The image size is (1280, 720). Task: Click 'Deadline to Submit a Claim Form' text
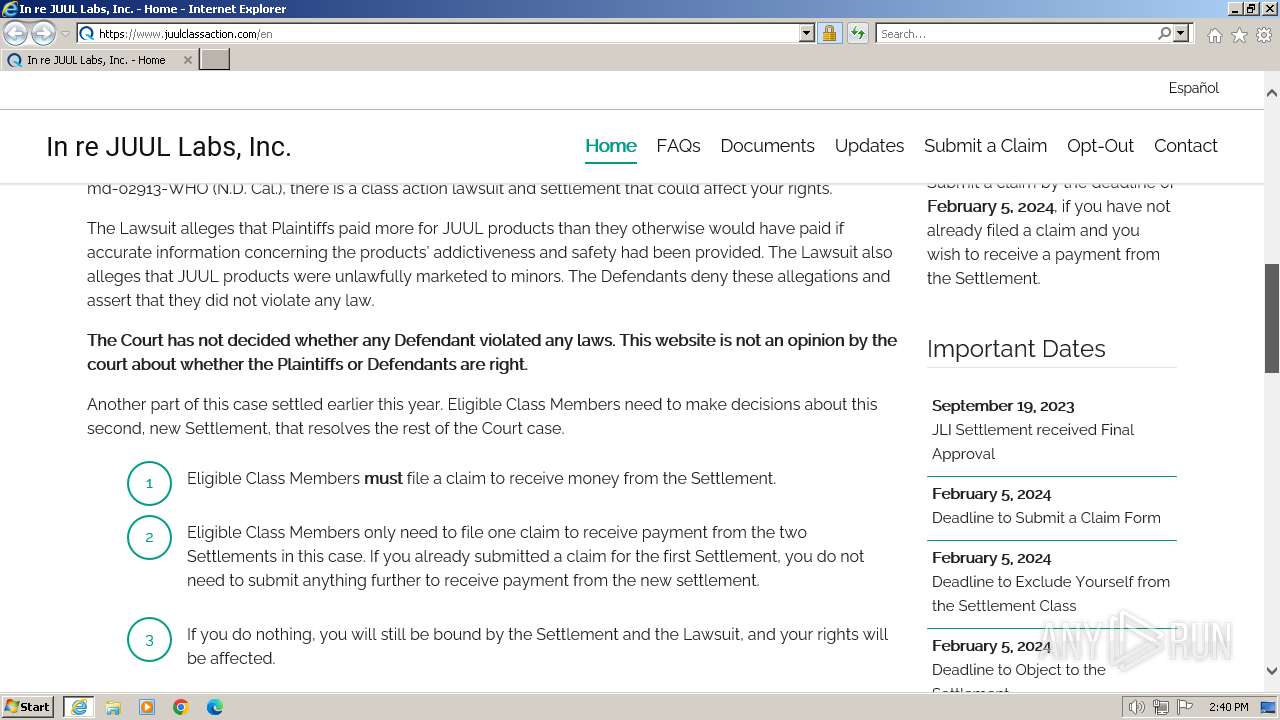(1046, 518)
